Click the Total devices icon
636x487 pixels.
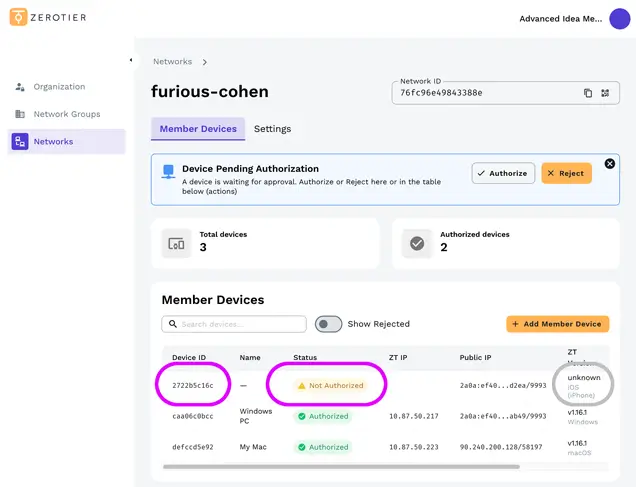tap(176, 244)
